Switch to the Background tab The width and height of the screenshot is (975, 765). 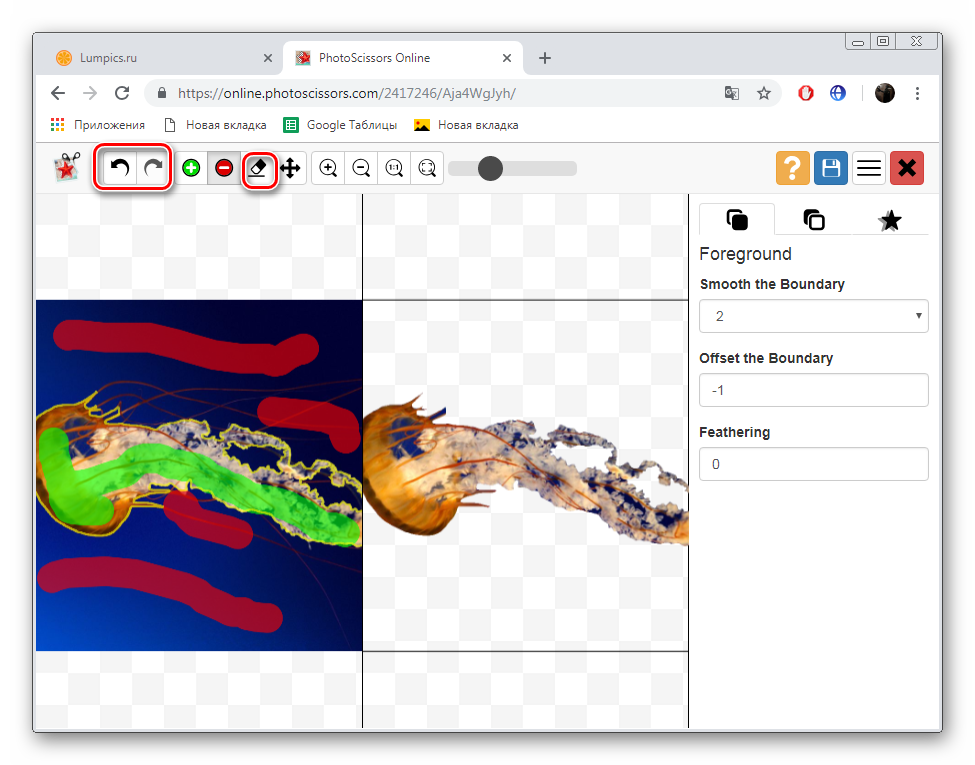pyautogui.click(x=814, y=220)
